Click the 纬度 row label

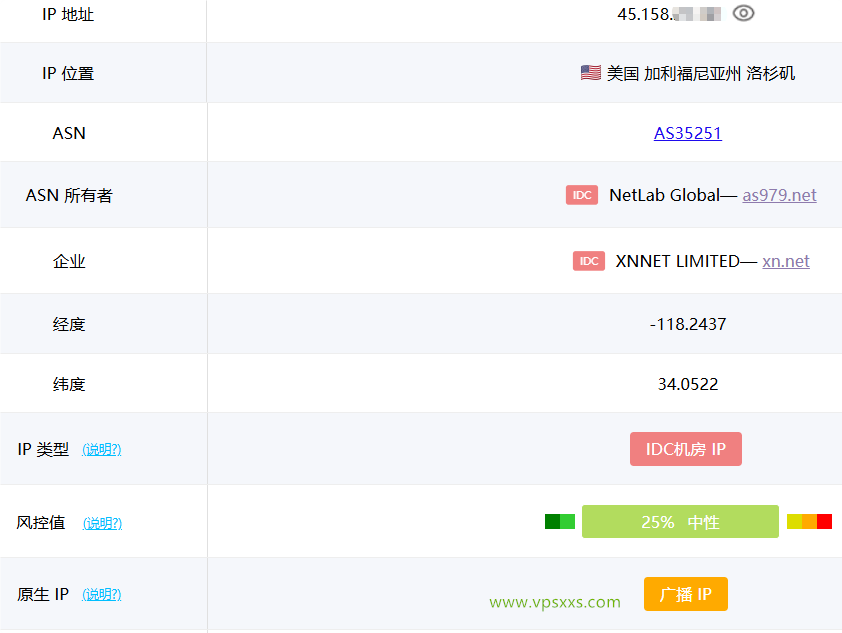coord(69,384)
